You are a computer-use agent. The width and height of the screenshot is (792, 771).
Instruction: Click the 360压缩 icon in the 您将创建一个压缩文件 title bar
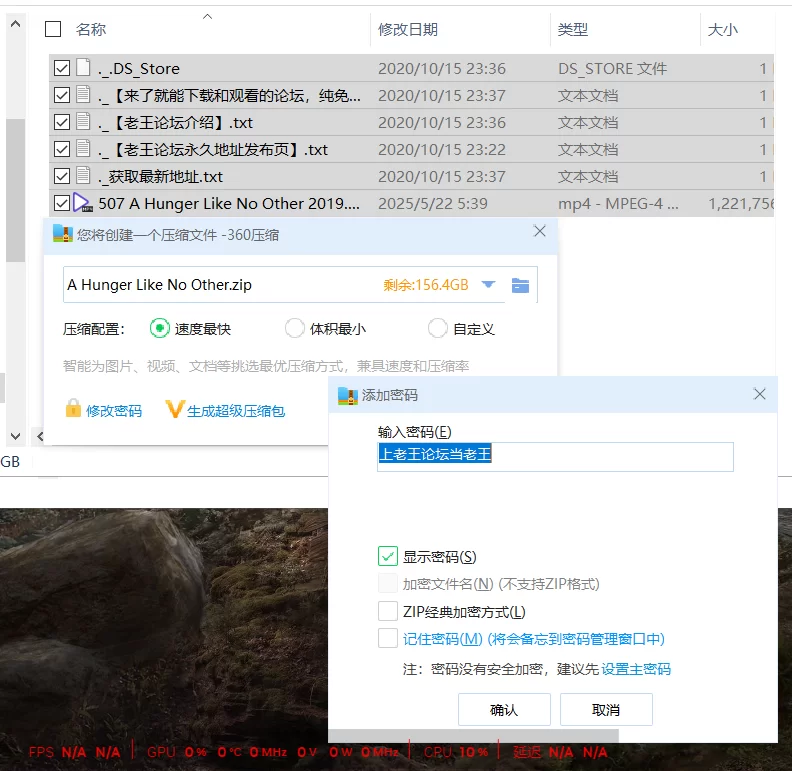[63, 233]
